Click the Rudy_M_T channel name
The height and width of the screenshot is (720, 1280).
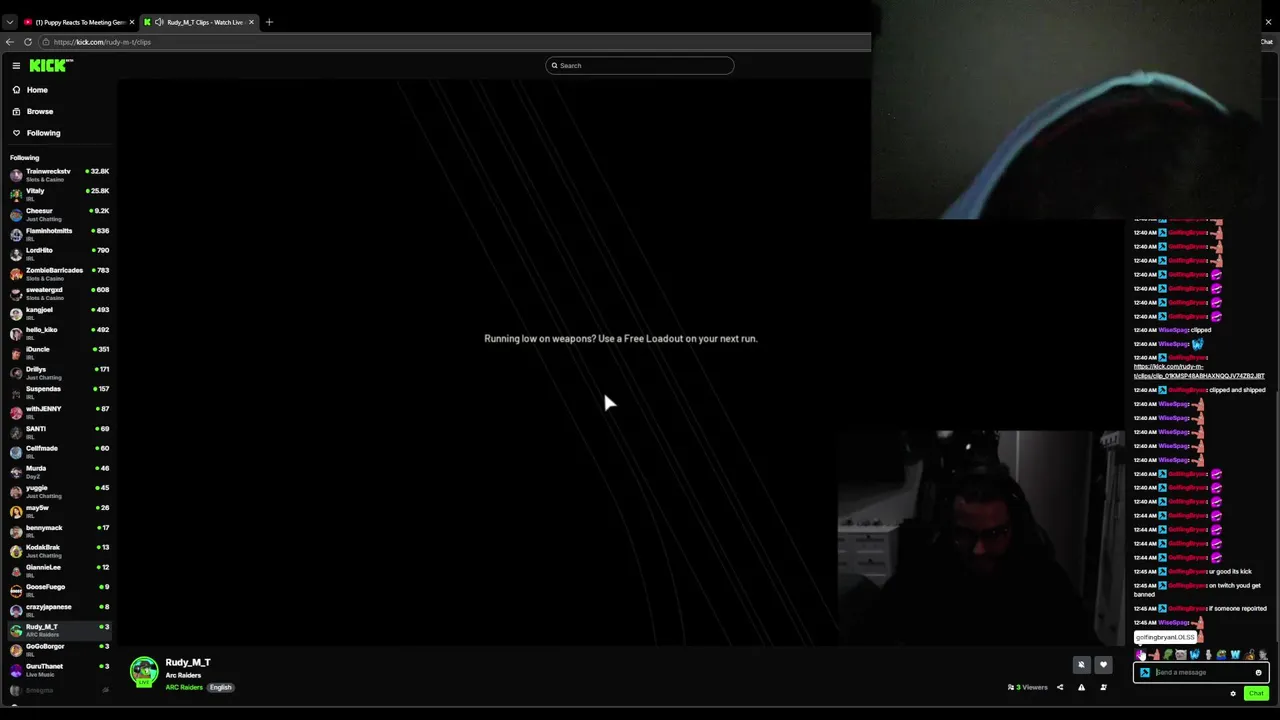tap(187, 662)
